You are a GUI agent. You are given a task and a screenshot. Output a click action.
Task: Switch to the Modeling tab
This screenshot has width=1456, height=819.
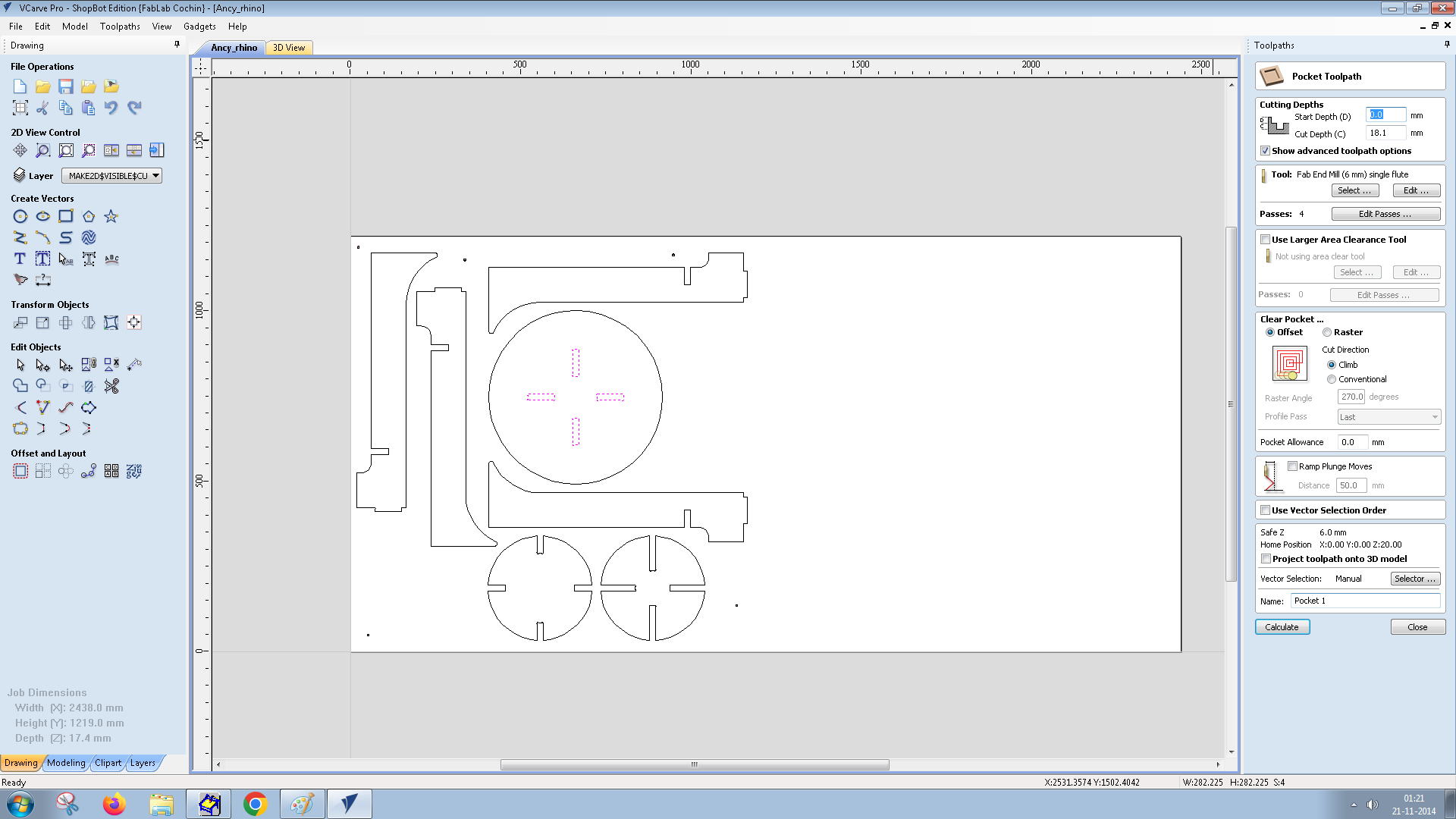(x=66, y=763)
